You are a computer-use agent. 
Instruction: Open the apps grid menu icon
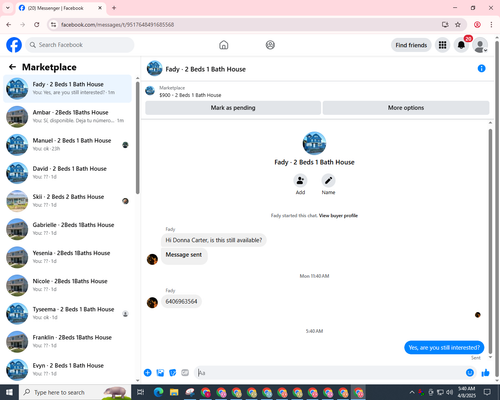pyautogui.click(x=442, y=45)
